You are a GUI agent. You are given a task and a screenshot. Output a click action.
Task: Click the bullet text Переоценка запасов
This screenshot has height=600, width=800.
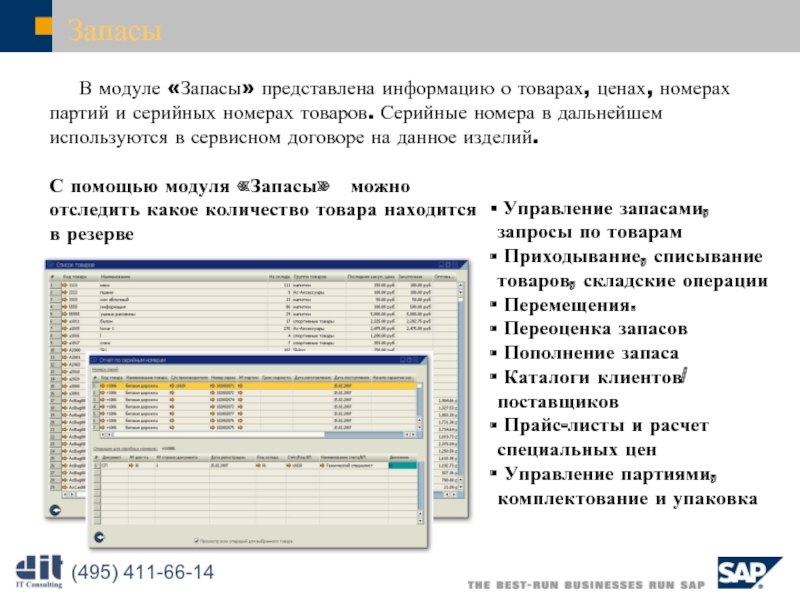coord(595,329)
